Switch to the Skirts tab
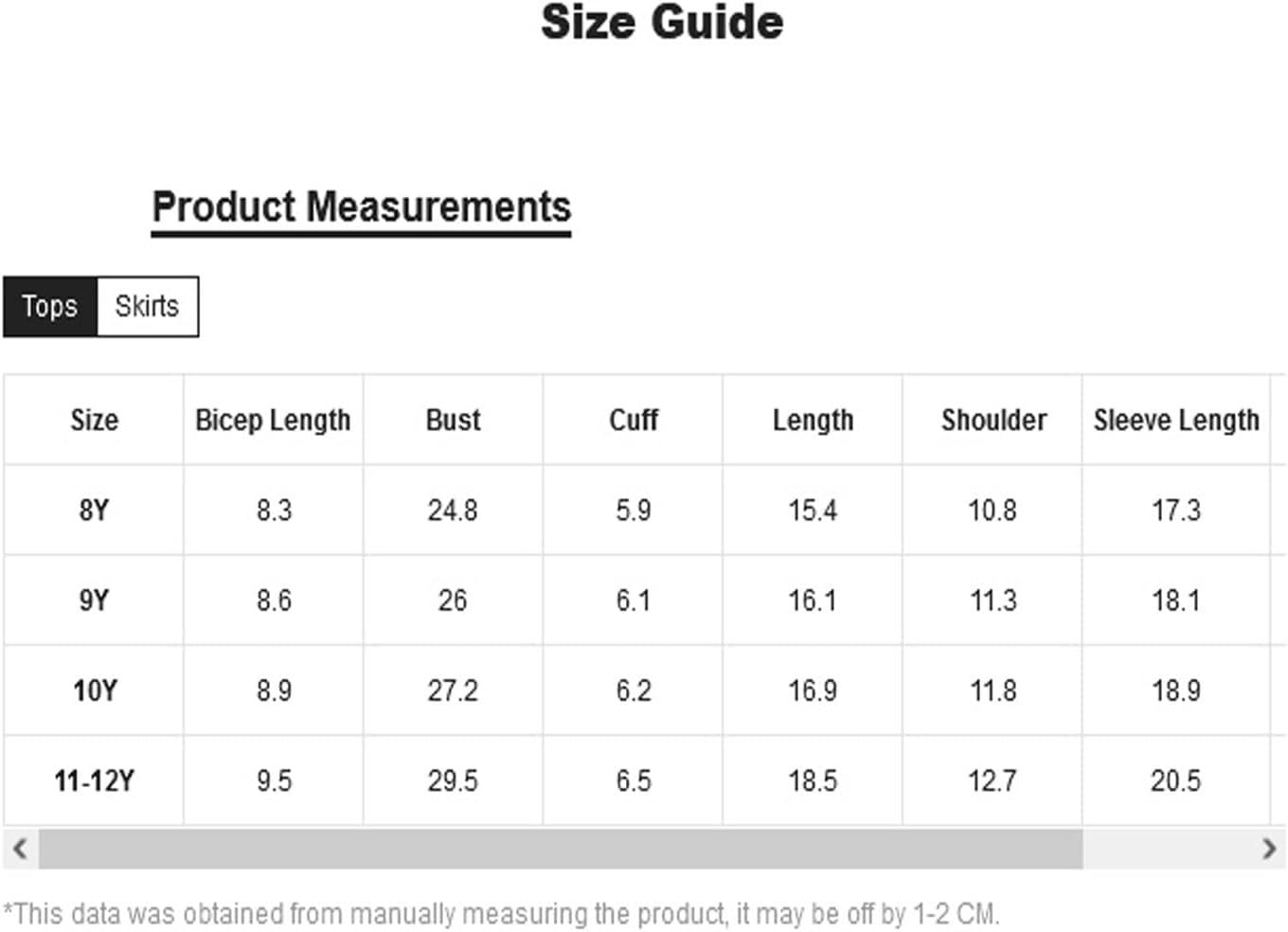This screenshot has width=1288, height=932. point(148,307)
